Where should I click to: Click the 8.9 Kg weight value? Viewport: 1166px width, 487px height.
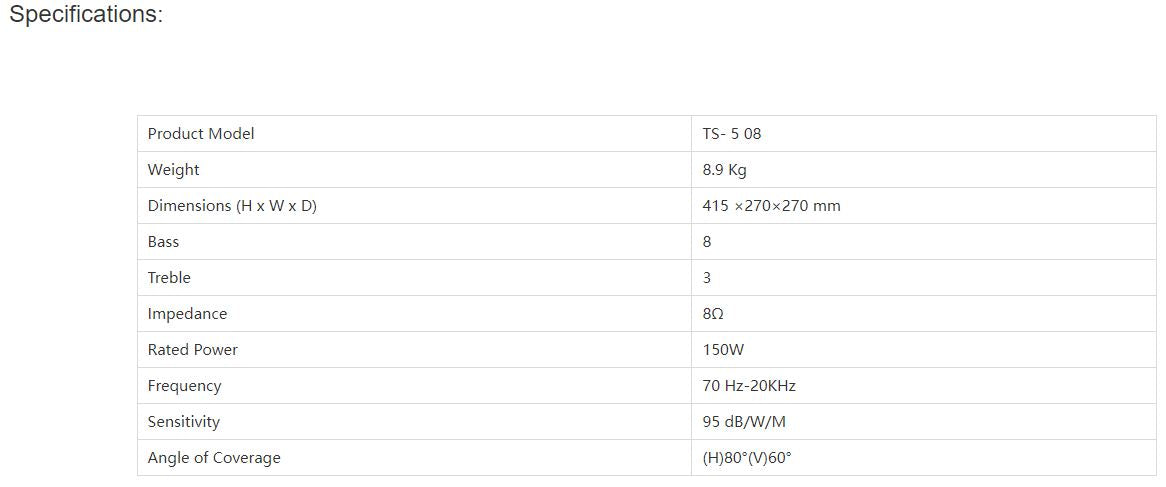coord(724,170)
